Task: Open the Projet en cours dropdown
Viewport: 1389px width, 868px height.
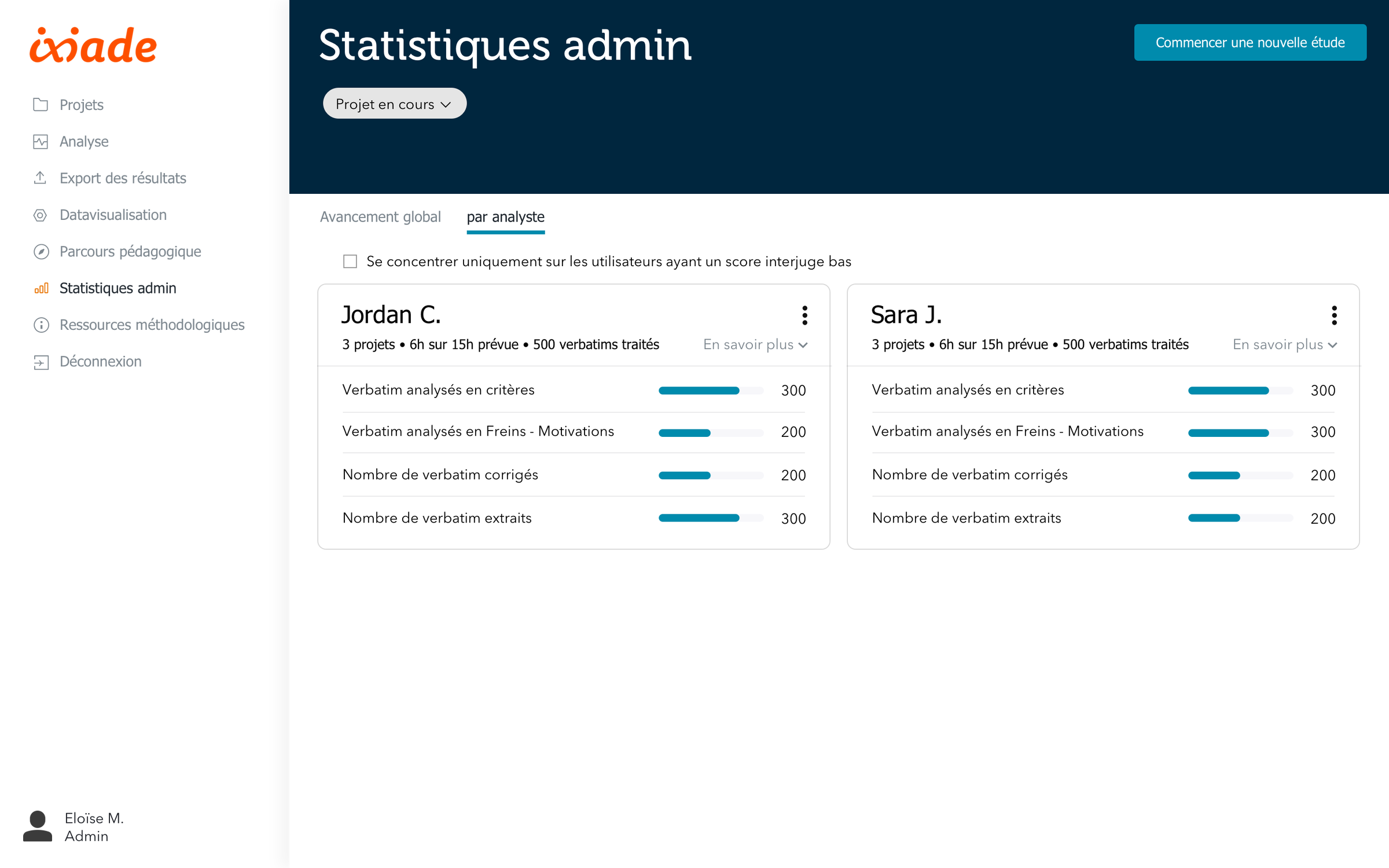Action: [x=394, y=104]
